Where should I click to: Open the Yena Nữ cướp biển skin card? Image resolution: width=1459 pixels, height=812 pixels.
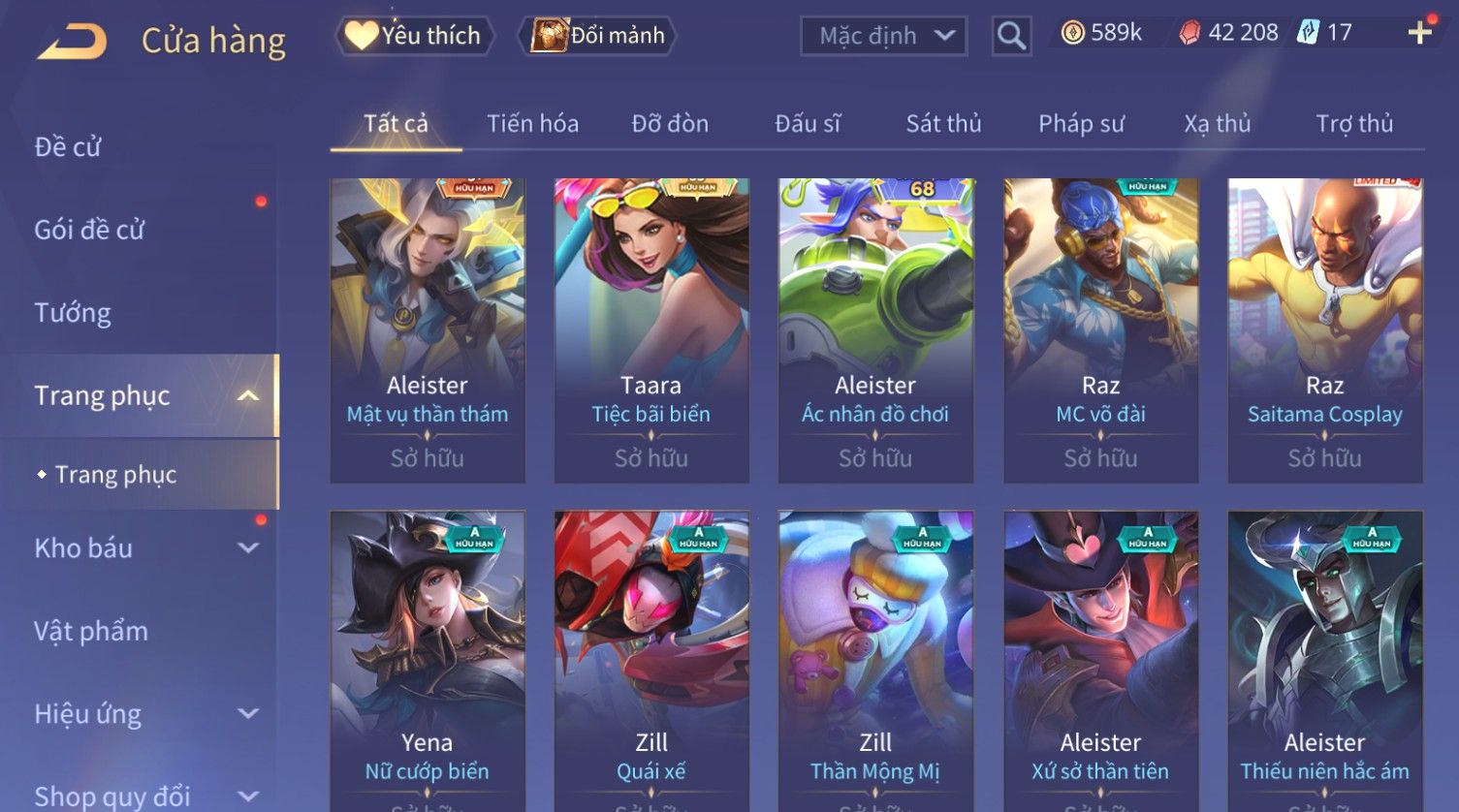(428, 661)
